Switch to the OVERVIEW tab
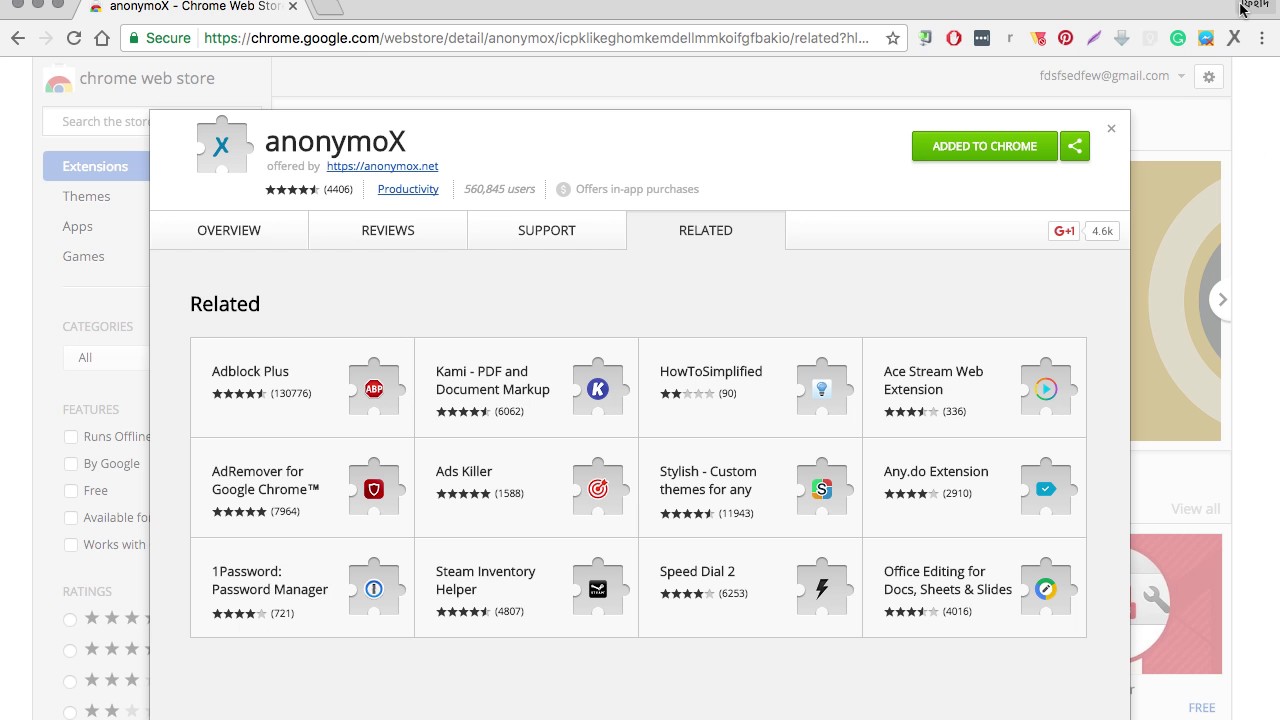1280x720 pixels. [x=229, y=230]
